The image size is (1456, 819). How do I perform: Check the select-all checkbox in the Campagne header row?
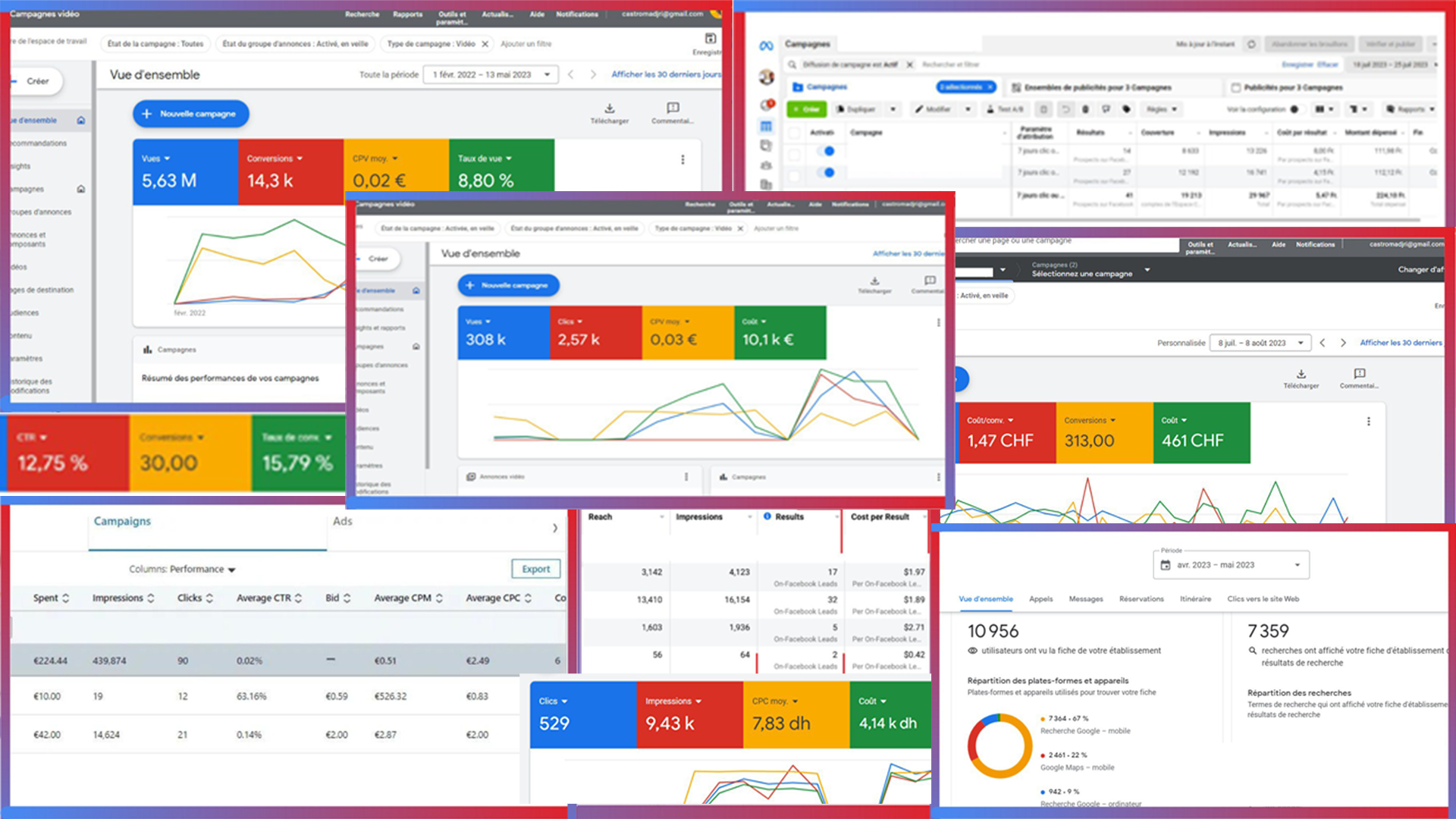pos(794,133)
